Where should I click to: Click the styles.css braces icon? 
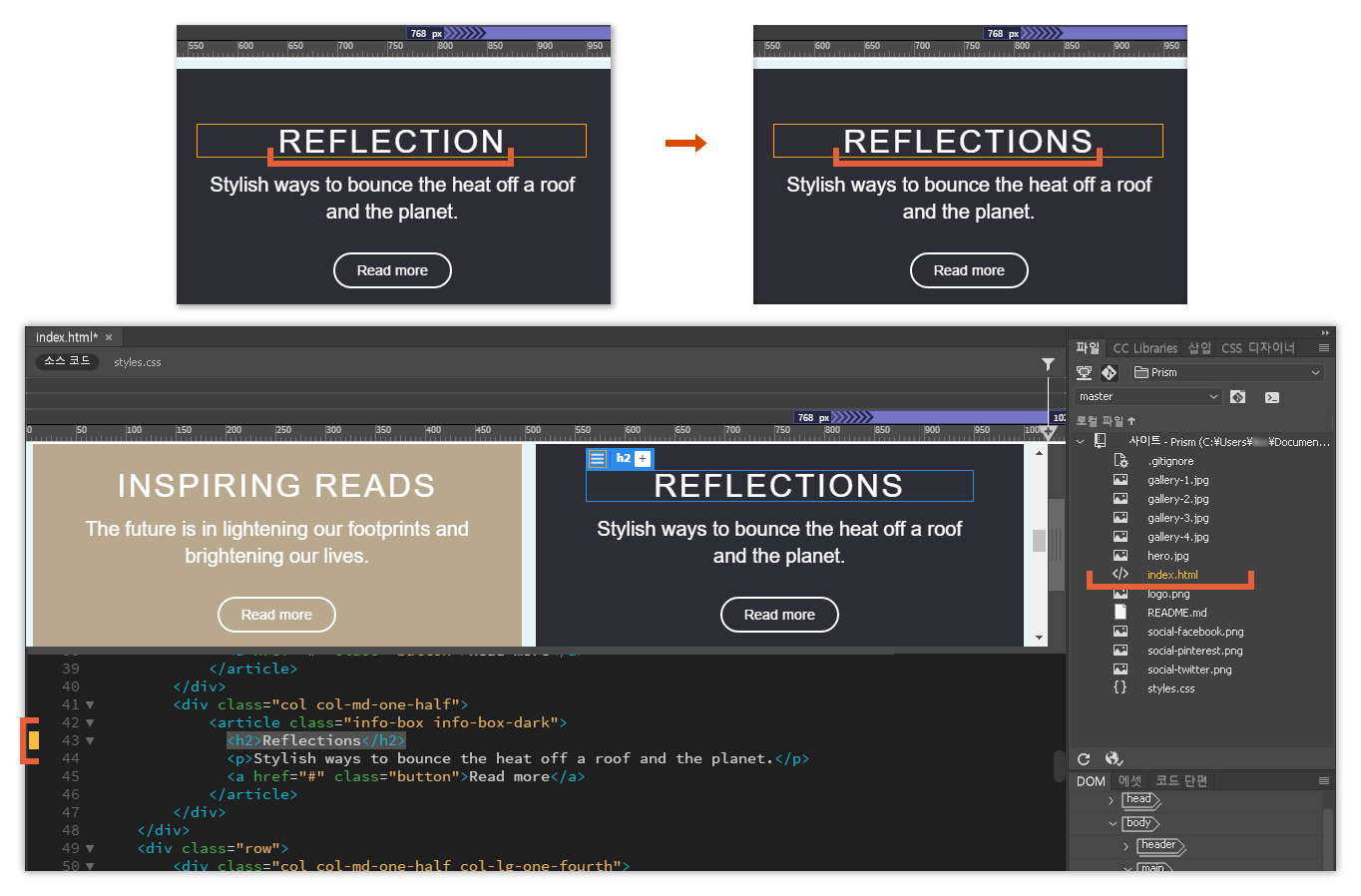1121,688
